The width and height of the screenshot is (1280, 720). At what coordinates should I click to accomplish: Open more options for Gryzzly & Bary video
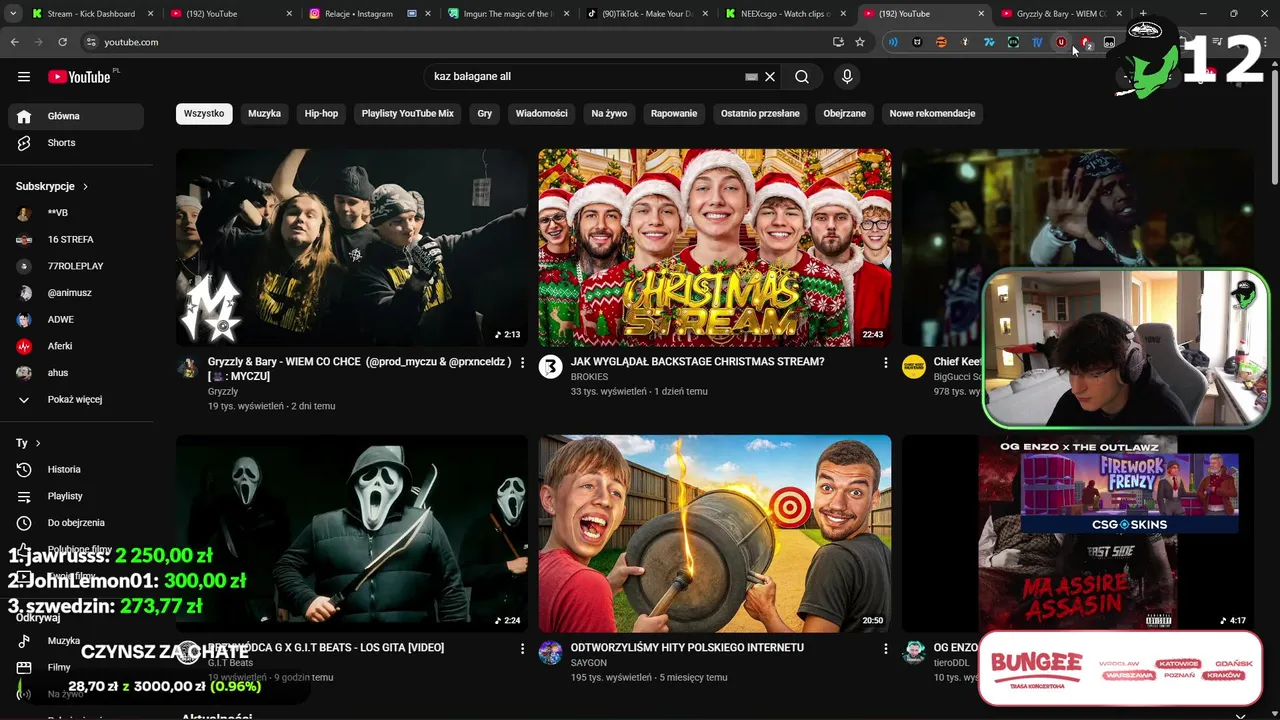[522, 363]
